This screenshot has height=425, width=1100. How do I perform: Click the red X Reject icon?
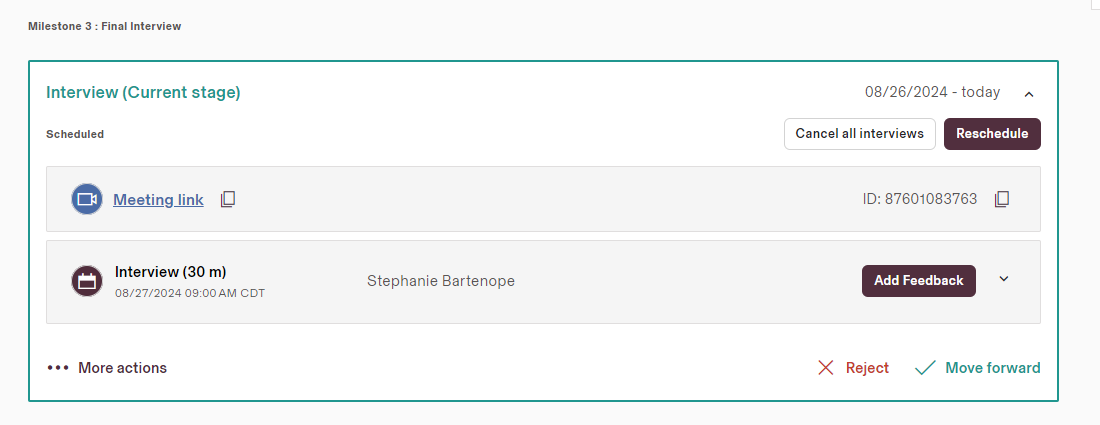point(825,368)
